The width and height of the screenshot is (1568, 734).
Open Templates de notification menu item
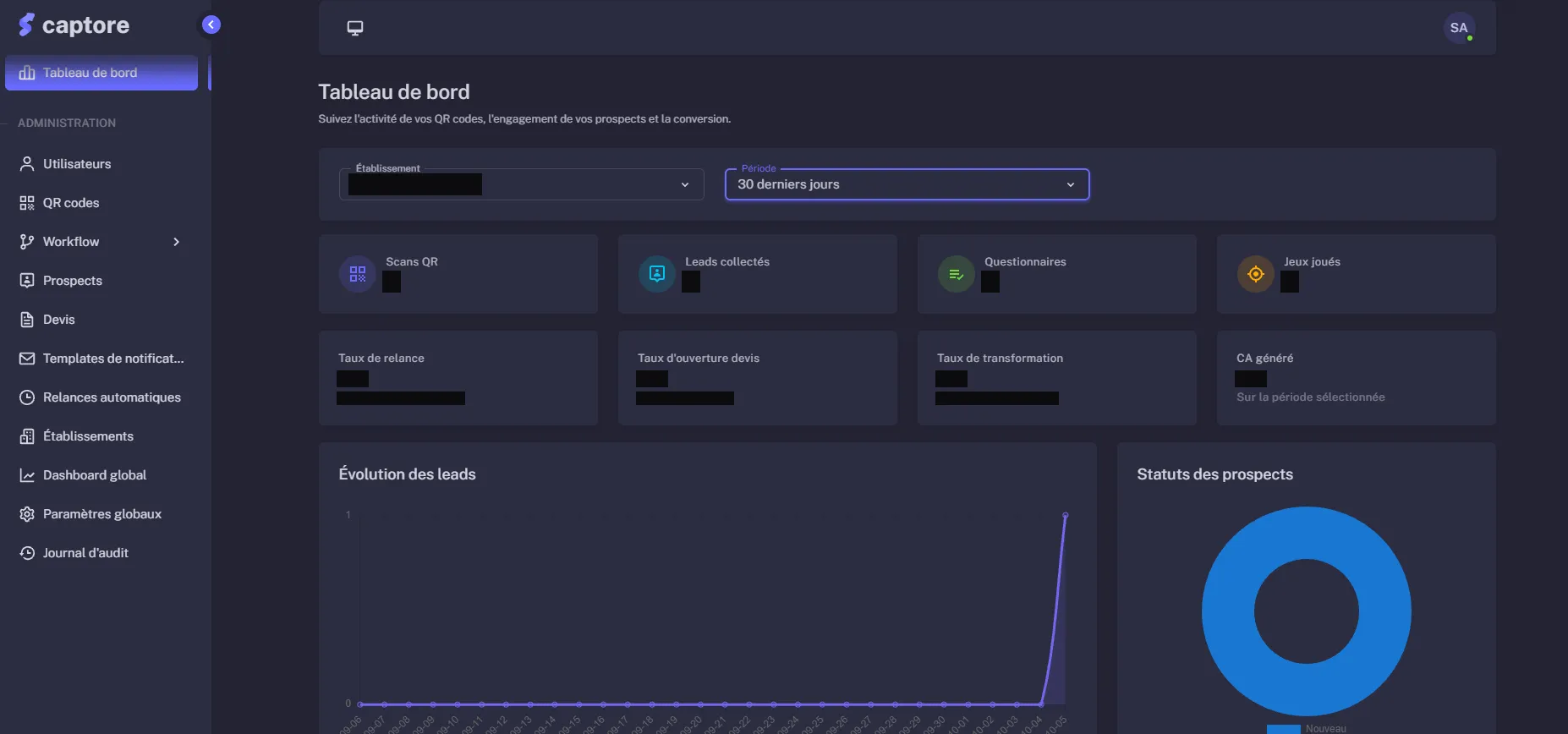pos(101,359)
